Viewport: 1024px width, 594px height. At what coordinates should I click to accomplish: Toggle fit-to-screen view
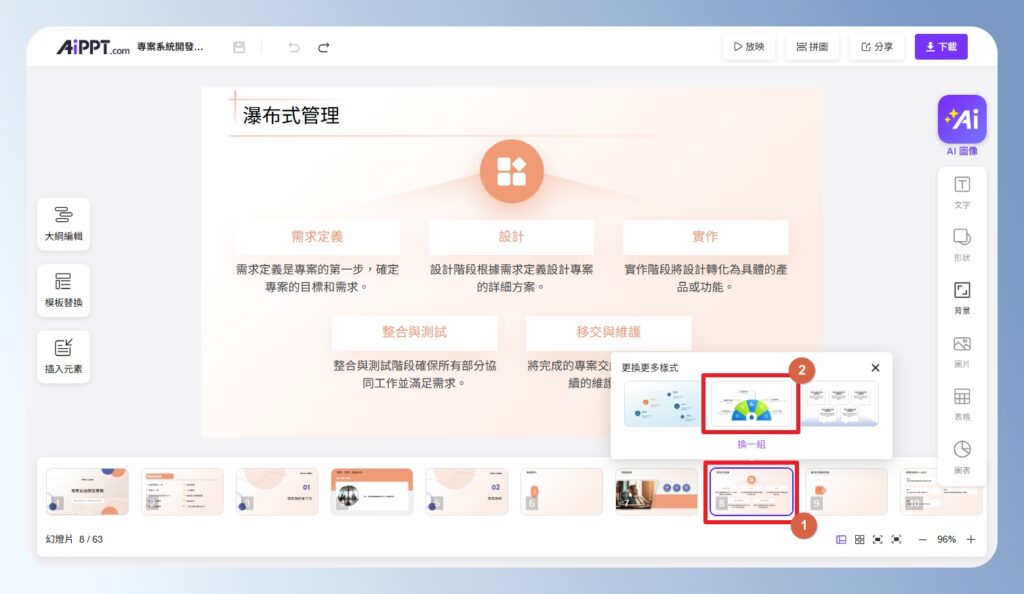(x=880, y=539)
